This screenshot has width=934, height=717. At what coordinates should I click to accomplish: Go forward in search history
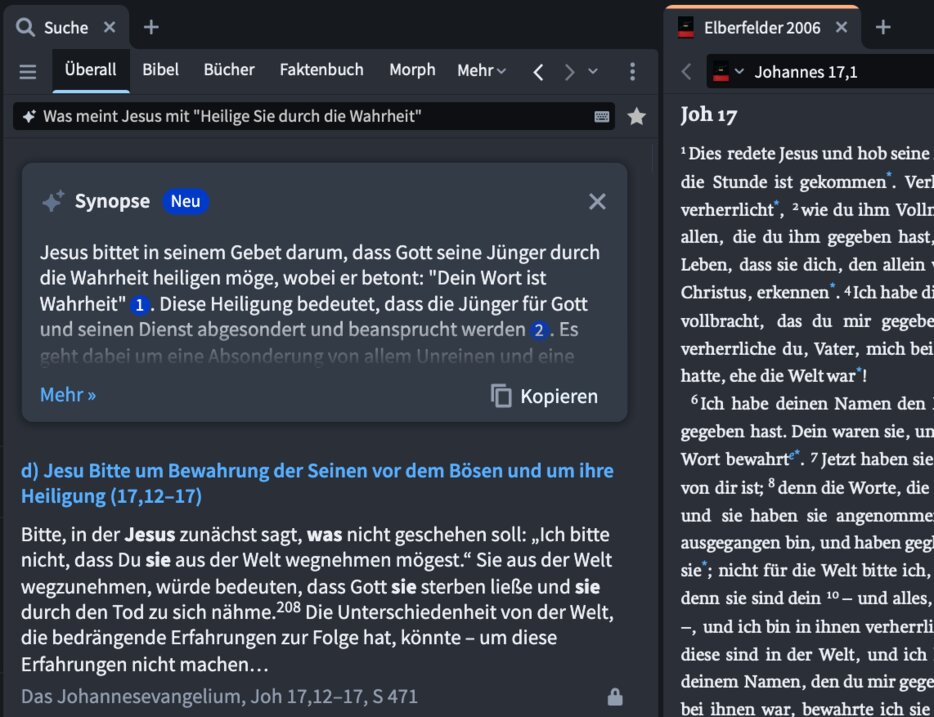569,72
